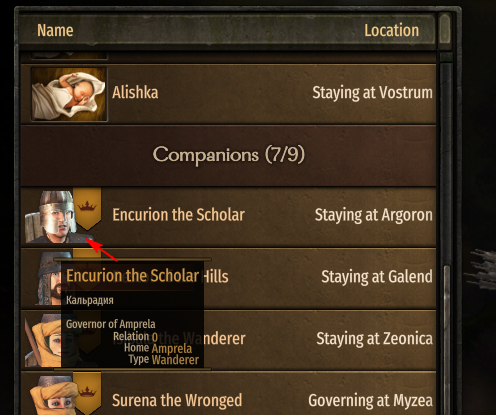This screenshot has height=415, width=496.
Task: Click the Governing at Myzea location text
Action: (370, 401)
